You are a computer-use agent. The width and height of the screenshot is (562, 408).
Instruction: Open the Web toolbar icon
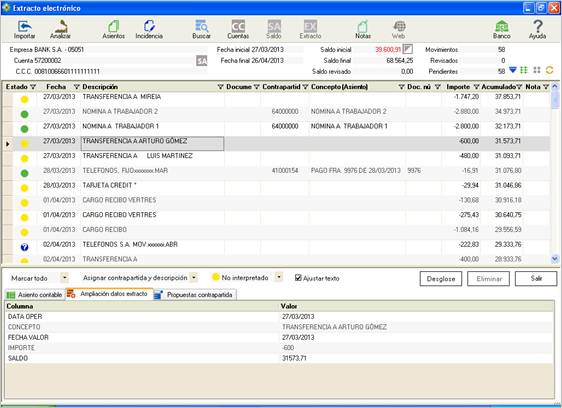coord(399,29)
